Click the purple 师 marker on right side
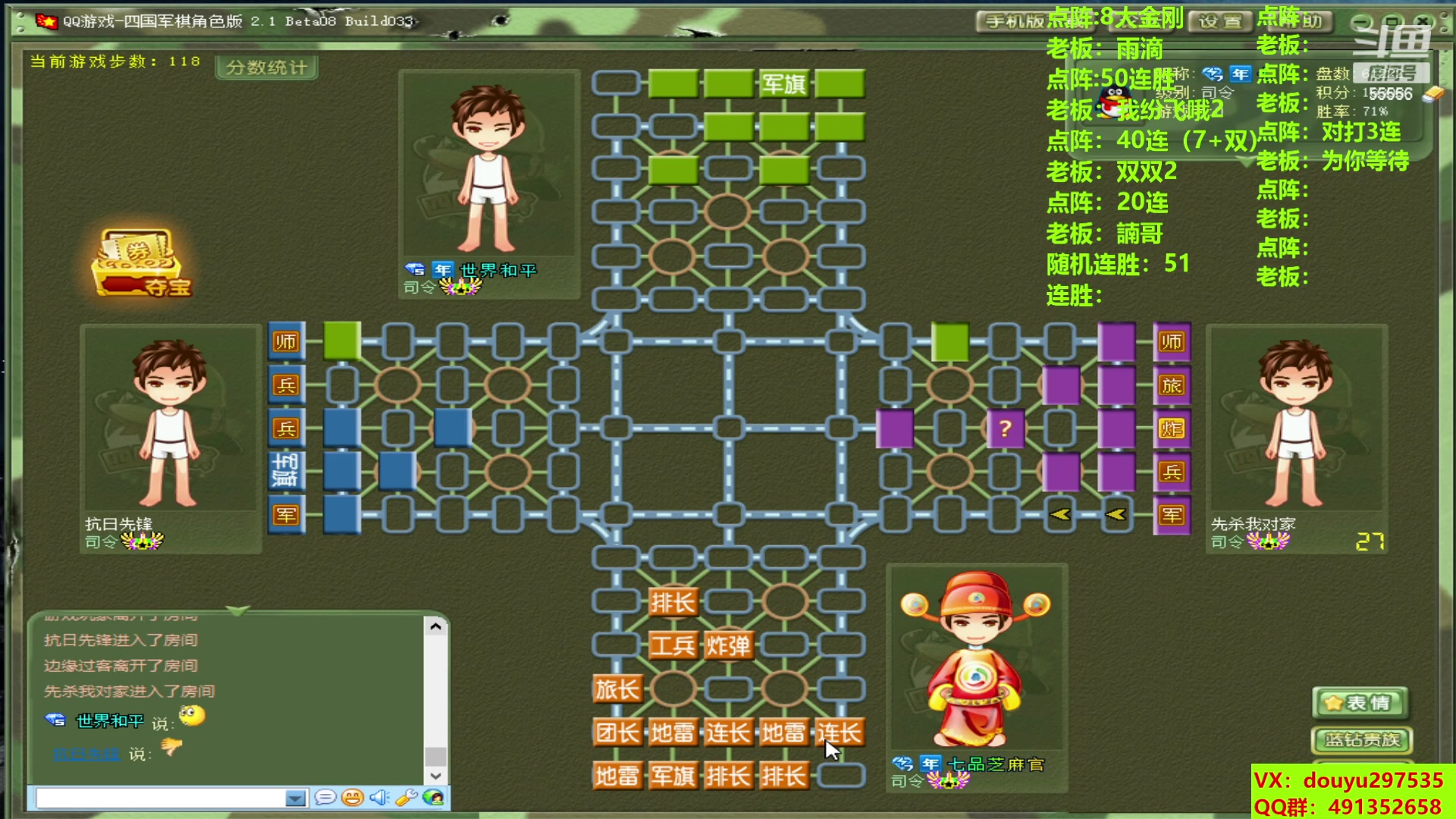Viewport: 1456px width, 819px height. (x=1172, y=341)
